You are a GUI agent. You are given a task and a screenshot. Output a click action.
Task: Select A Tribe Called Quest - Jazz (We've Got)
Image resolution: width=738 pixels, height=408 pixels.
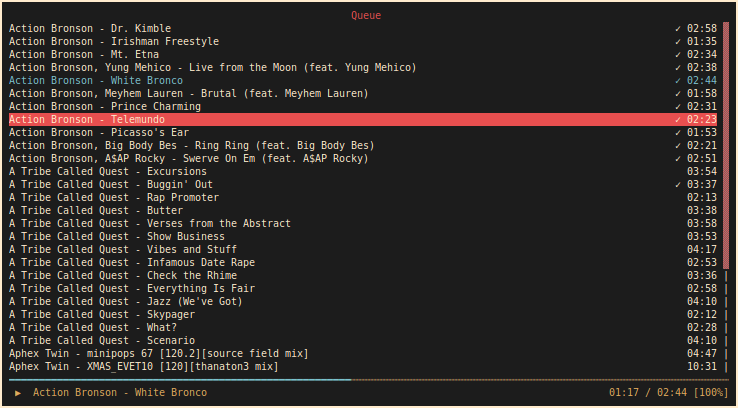click(x=126, y=302)
